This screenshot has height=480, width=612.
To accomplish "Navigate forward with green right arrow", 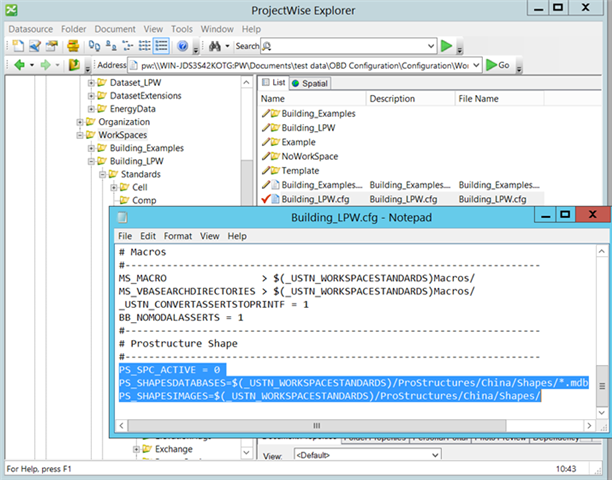I will [45, 65].
